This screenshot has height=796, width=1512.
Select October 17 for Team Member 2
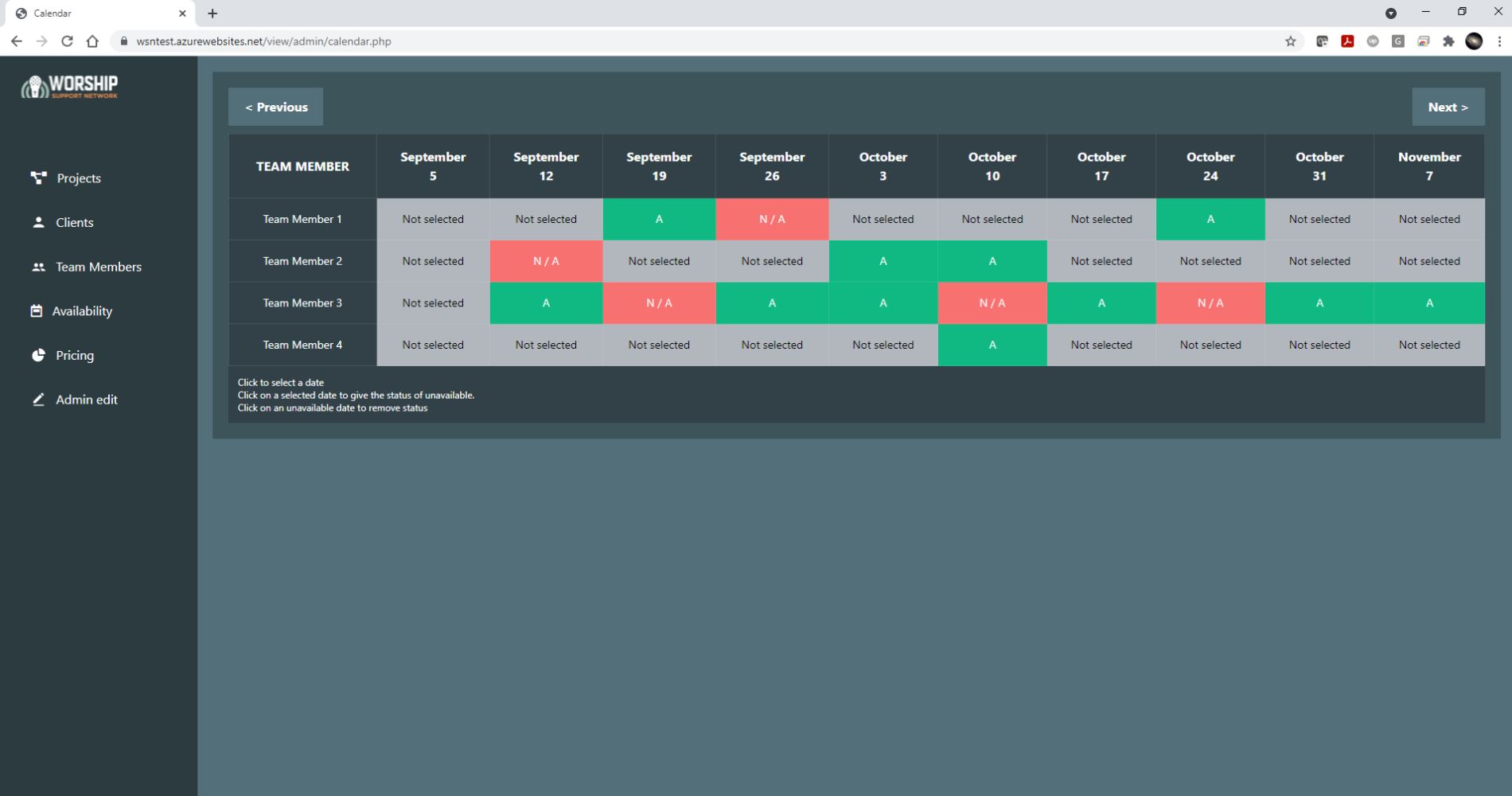(x=1101, y=261)
